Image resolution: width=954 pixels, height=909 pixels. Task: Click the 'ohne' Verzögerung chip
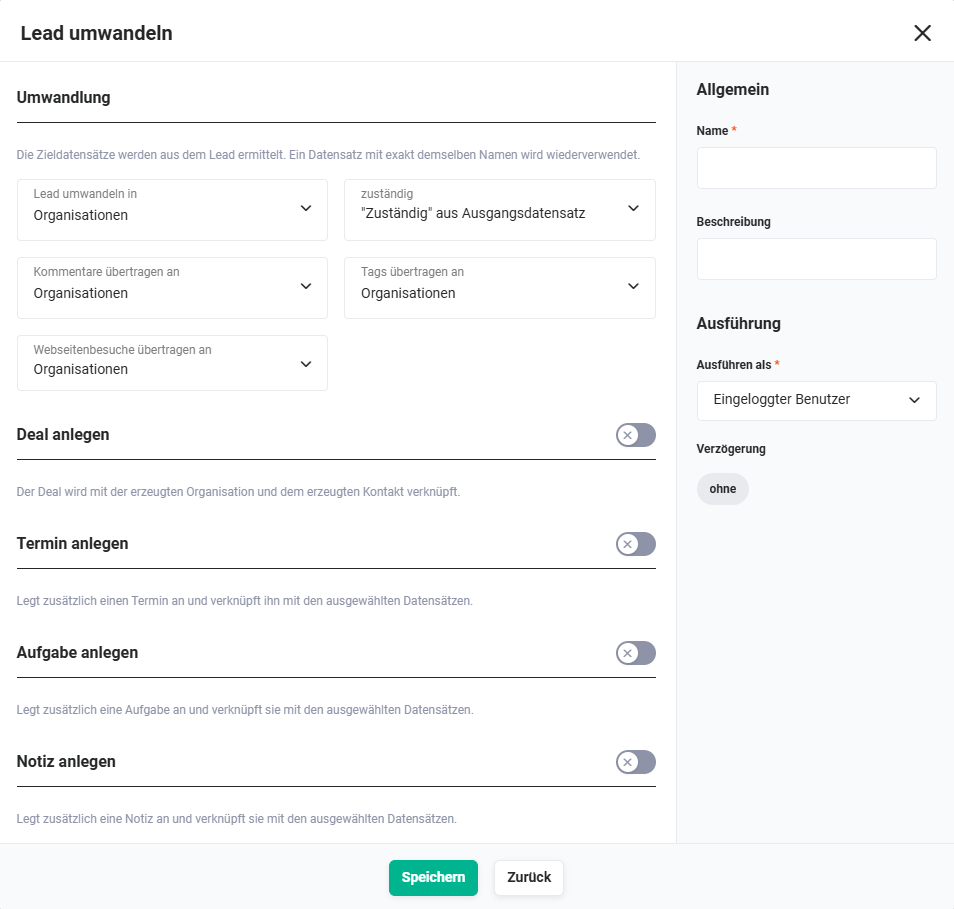722,489
